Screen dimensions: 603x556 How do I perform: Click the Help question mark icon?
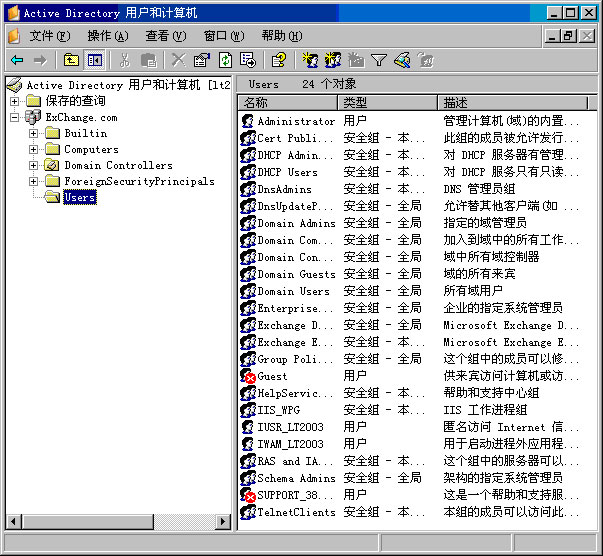pos(279,60)
